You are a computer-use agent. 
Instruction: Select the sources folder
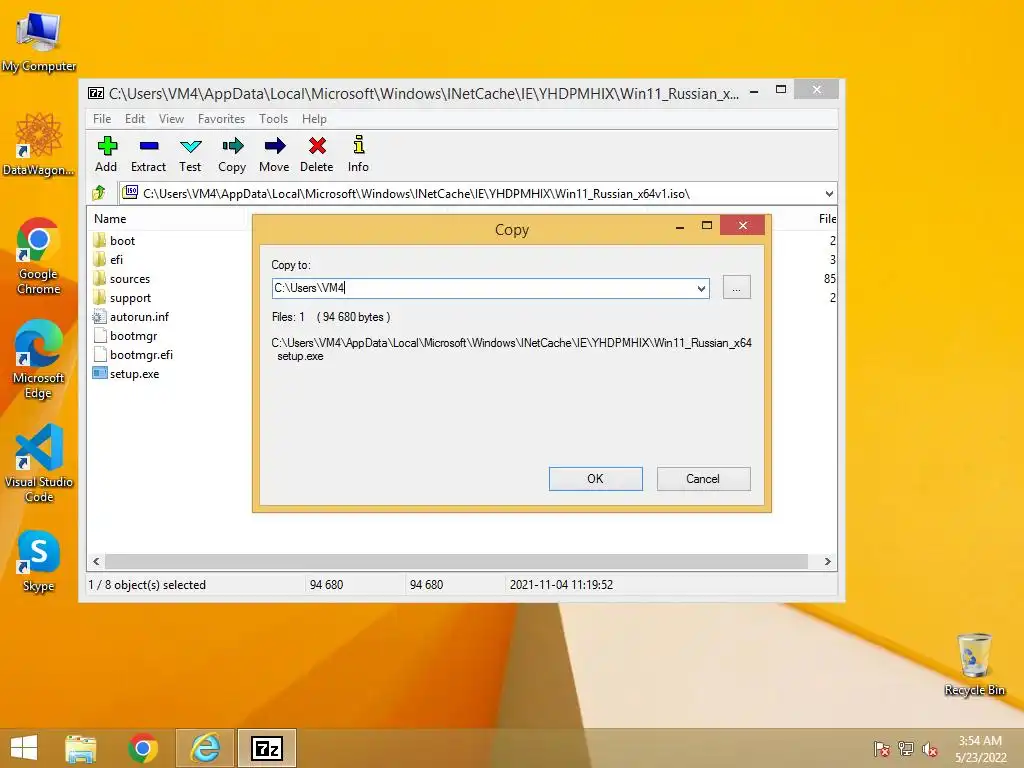pyautogui.click(x=121, y=279)
